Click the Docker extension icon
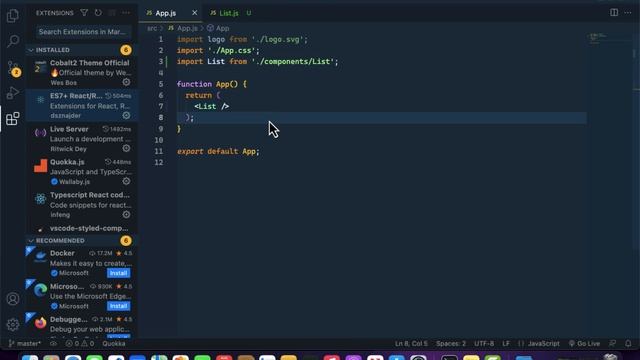The height and width of the screenshot is (360, 640). [40, 257]
